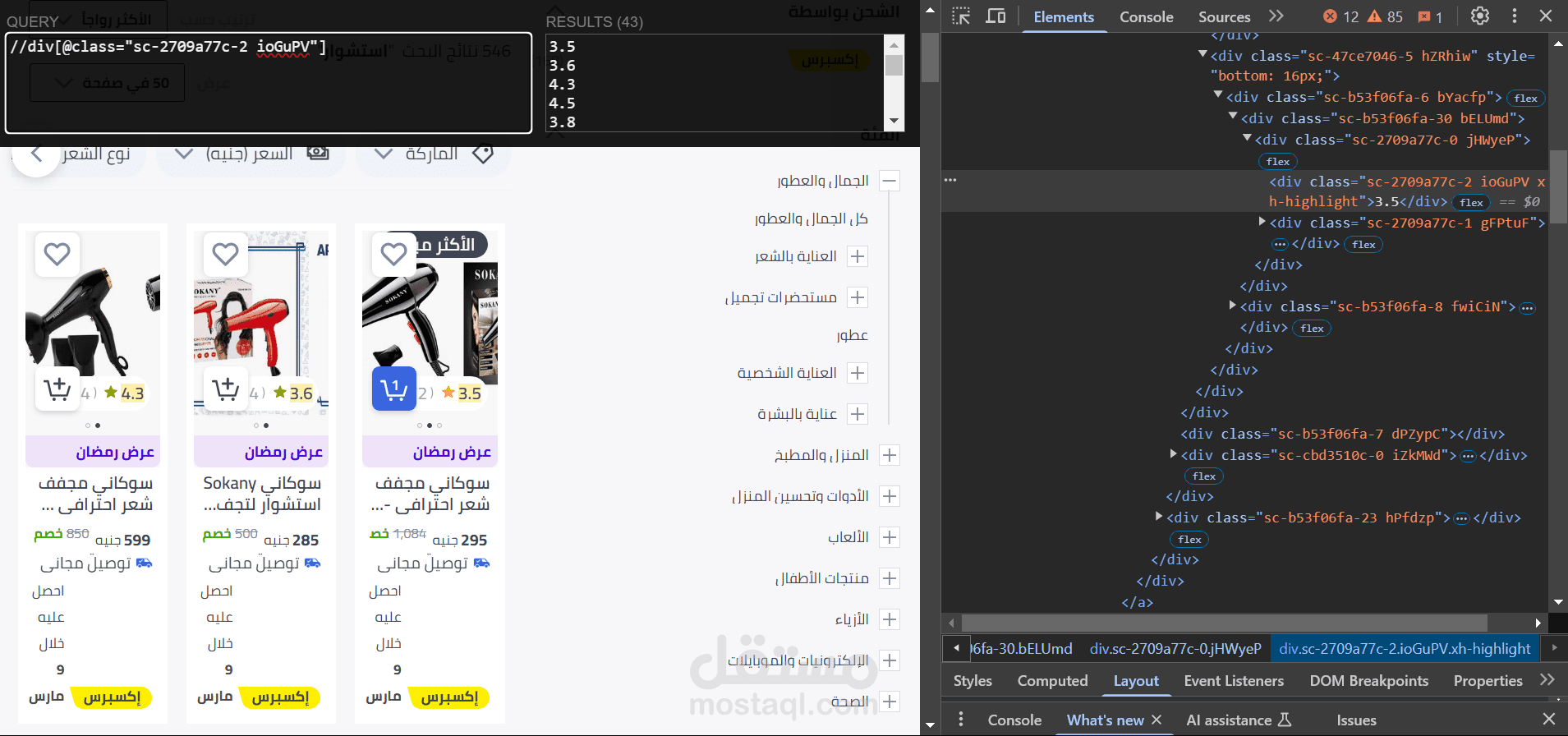This screenshot has height=736, width=1568.
Task: Open the Computed pane tab
Action: (1052, 680)
